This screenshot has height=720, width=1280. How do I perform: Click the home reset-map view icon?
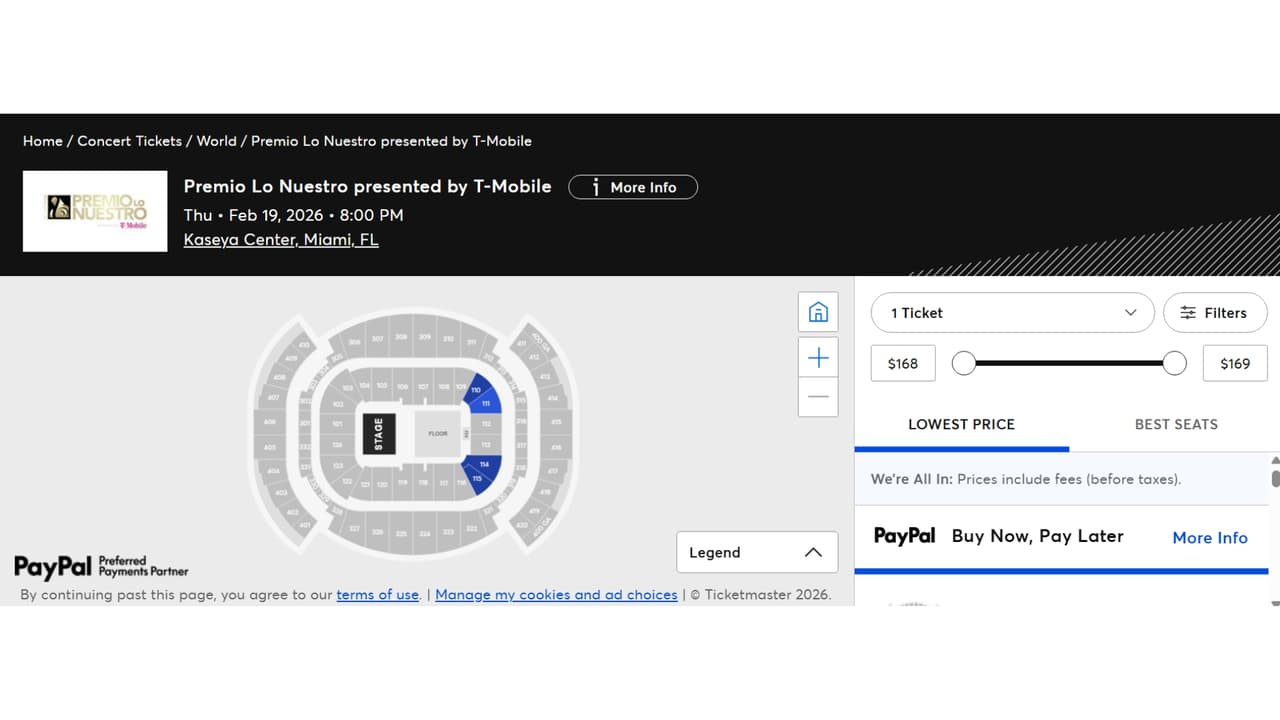point(818,312)
